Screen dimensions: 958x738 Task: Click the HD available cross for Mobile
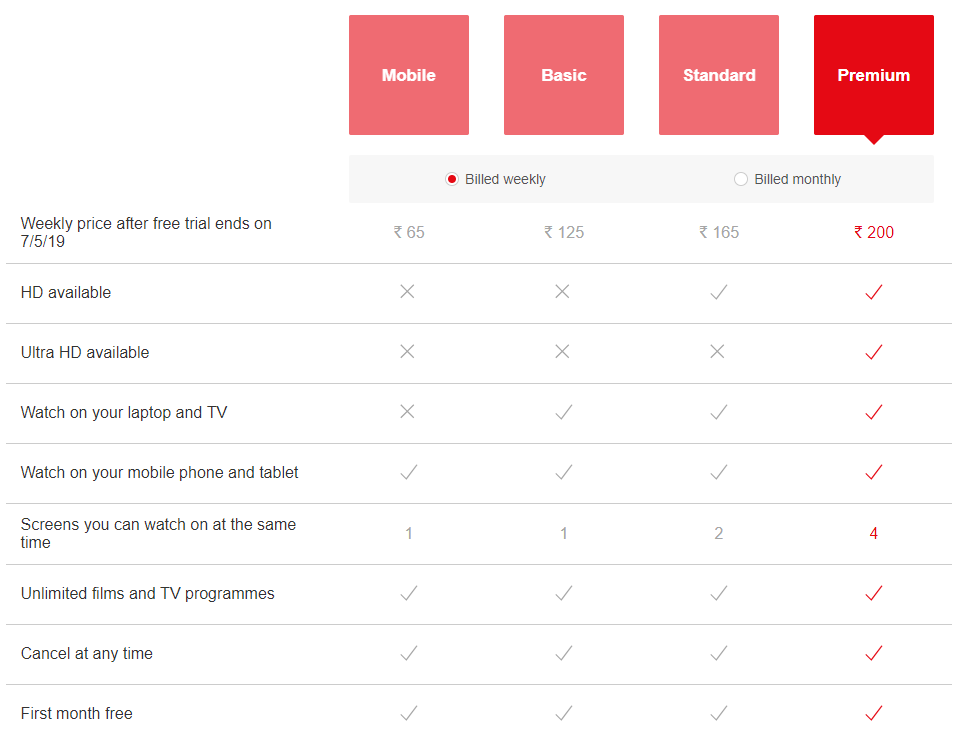[x=408, y=291]
